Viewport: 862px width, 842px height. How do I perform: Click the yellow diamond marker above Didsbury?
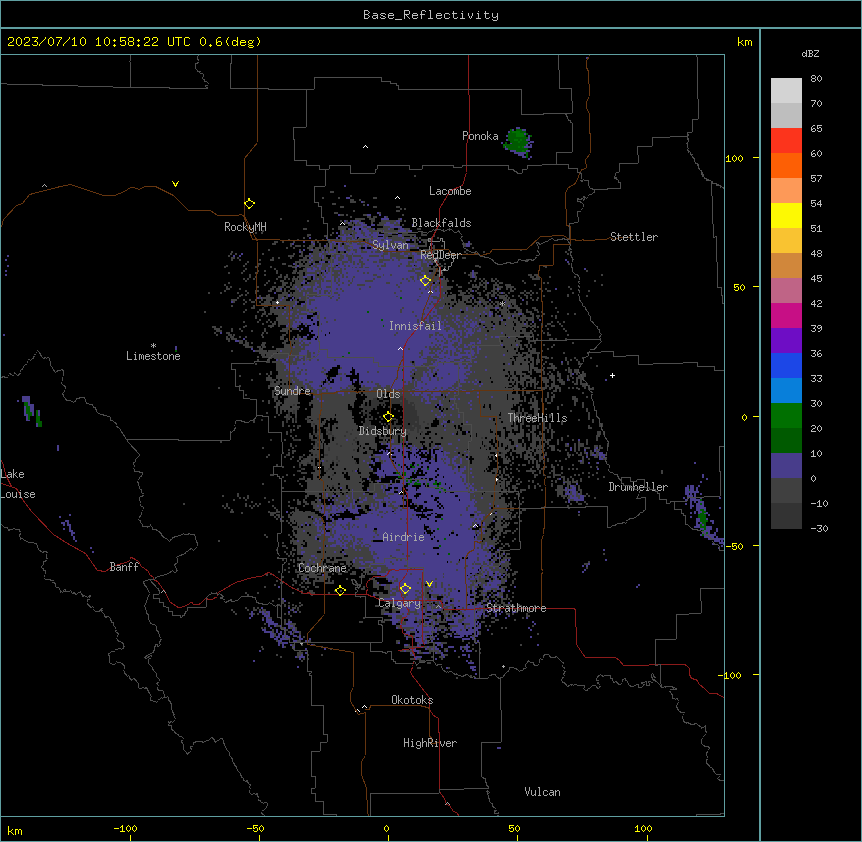point(389,417)
